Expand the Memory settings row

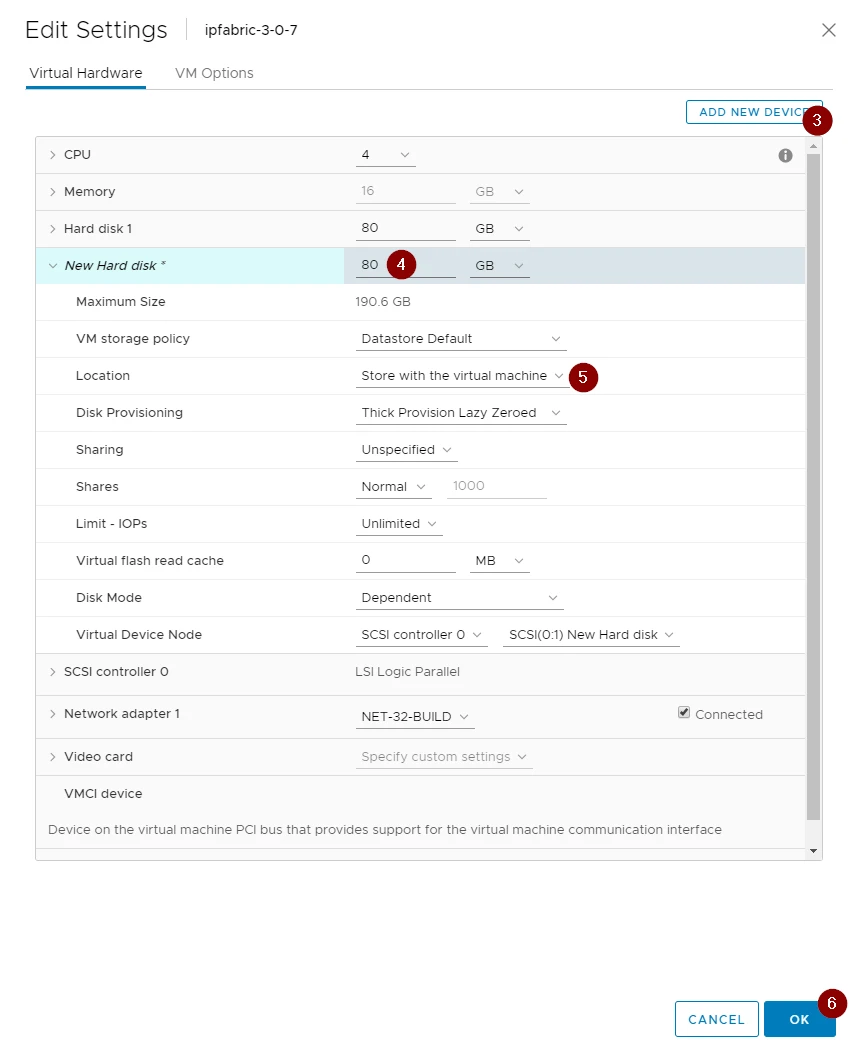pos(53,192)
